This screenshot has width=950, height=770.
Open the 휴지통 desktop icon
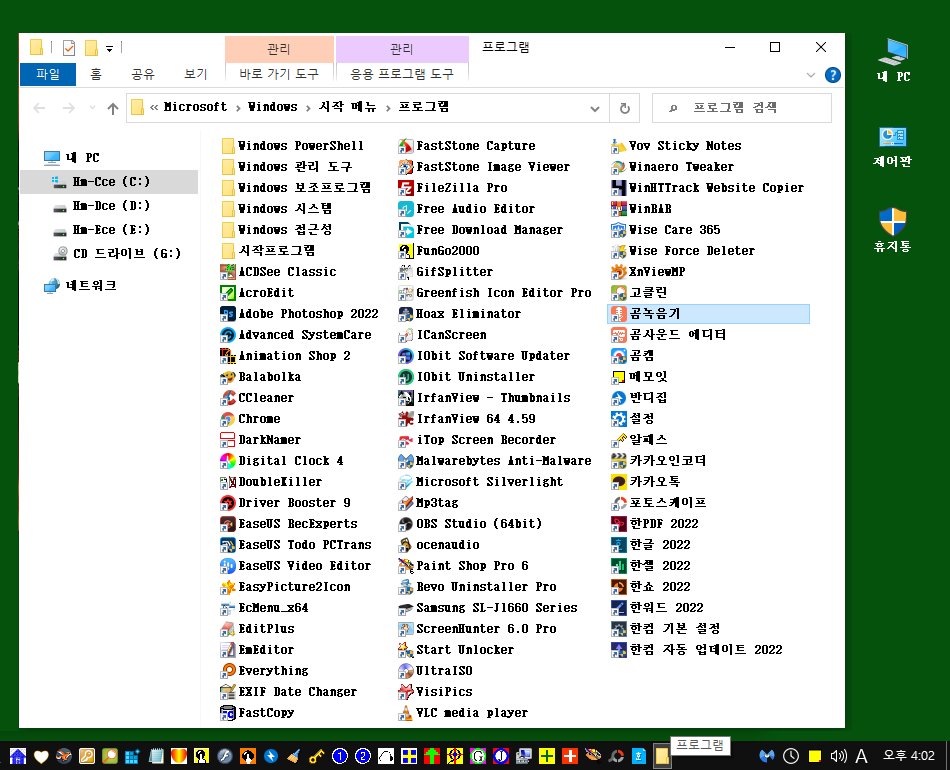click(892, 229)
